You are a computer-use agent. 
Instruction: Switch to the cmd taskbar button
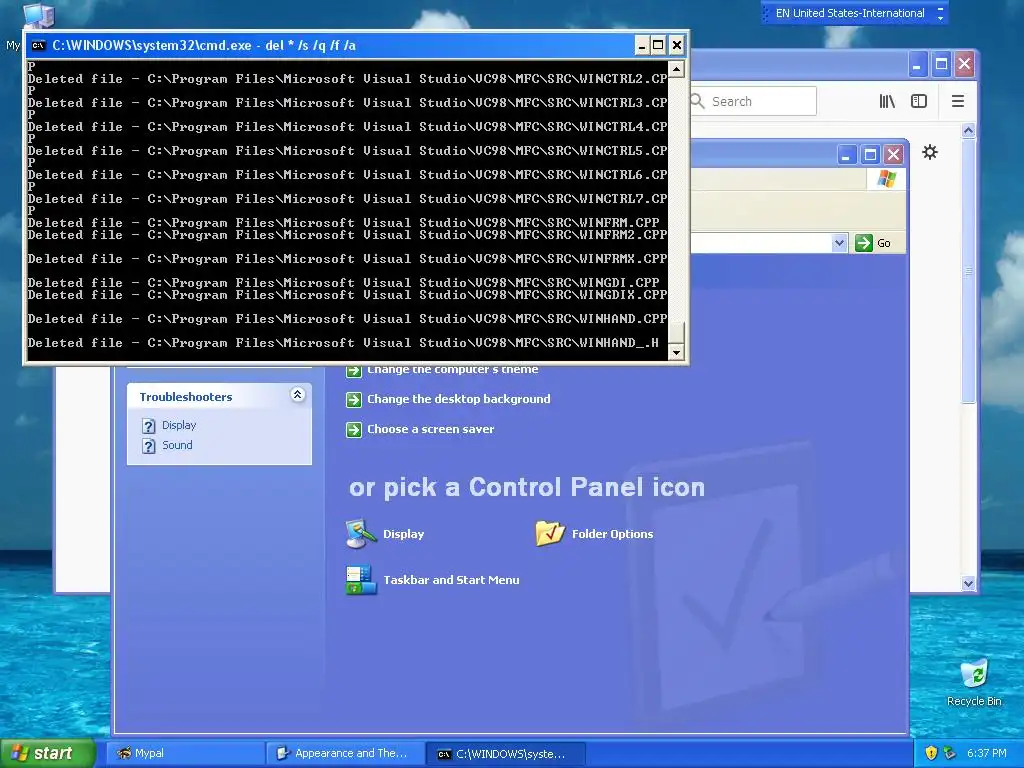pyautogui.click(x=505, y=754)
